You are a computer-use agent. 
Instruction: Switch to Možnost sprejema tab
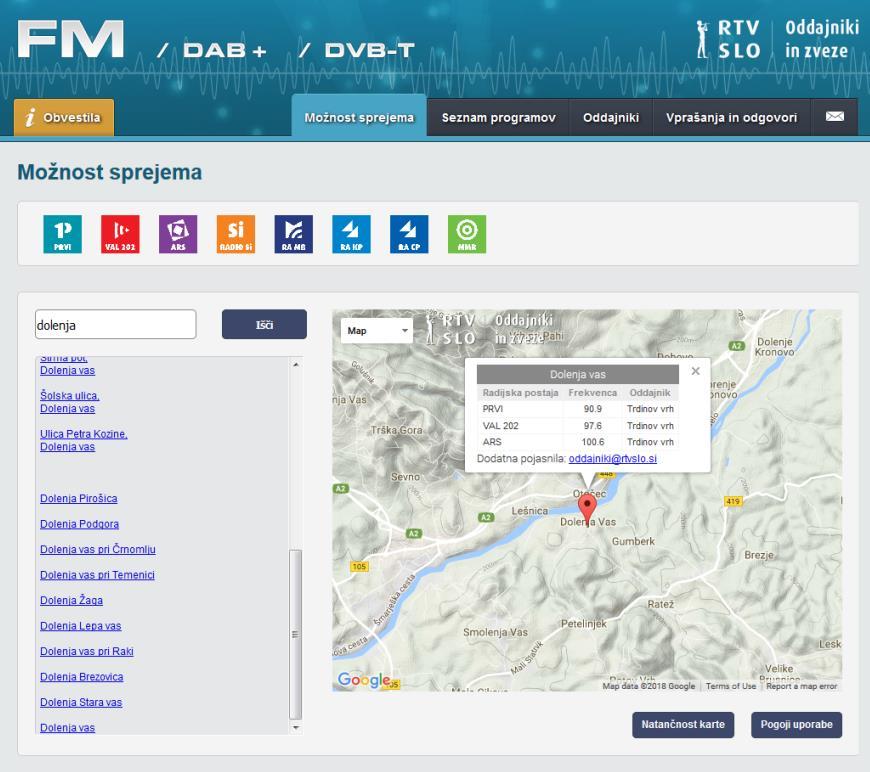[359, 117]
